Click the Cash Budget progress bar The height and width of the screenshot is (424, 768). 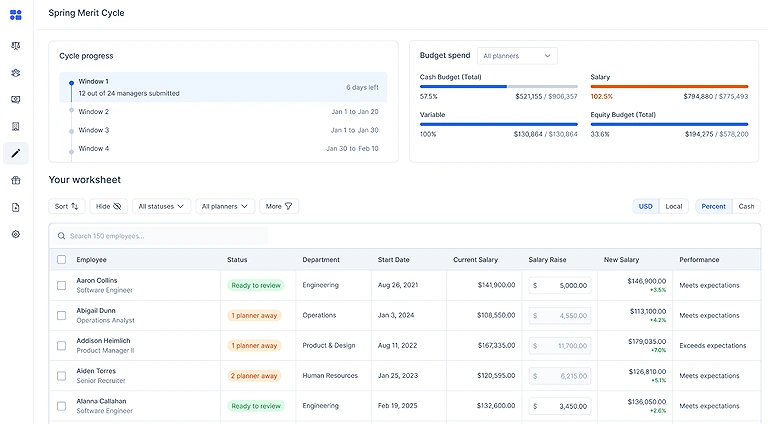click(x=499, y=87)
